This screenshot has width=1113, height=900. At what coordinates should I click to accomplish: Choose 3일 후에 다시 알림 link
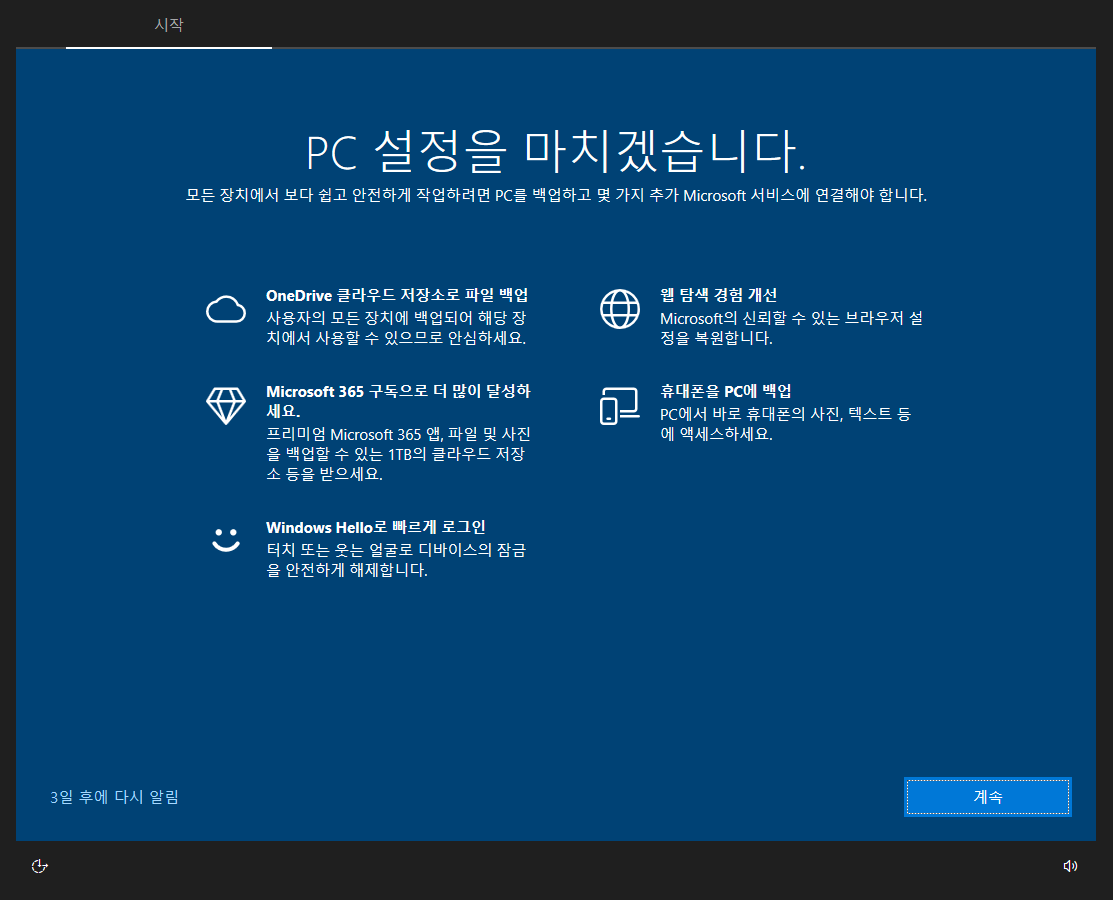pos(114,797)
